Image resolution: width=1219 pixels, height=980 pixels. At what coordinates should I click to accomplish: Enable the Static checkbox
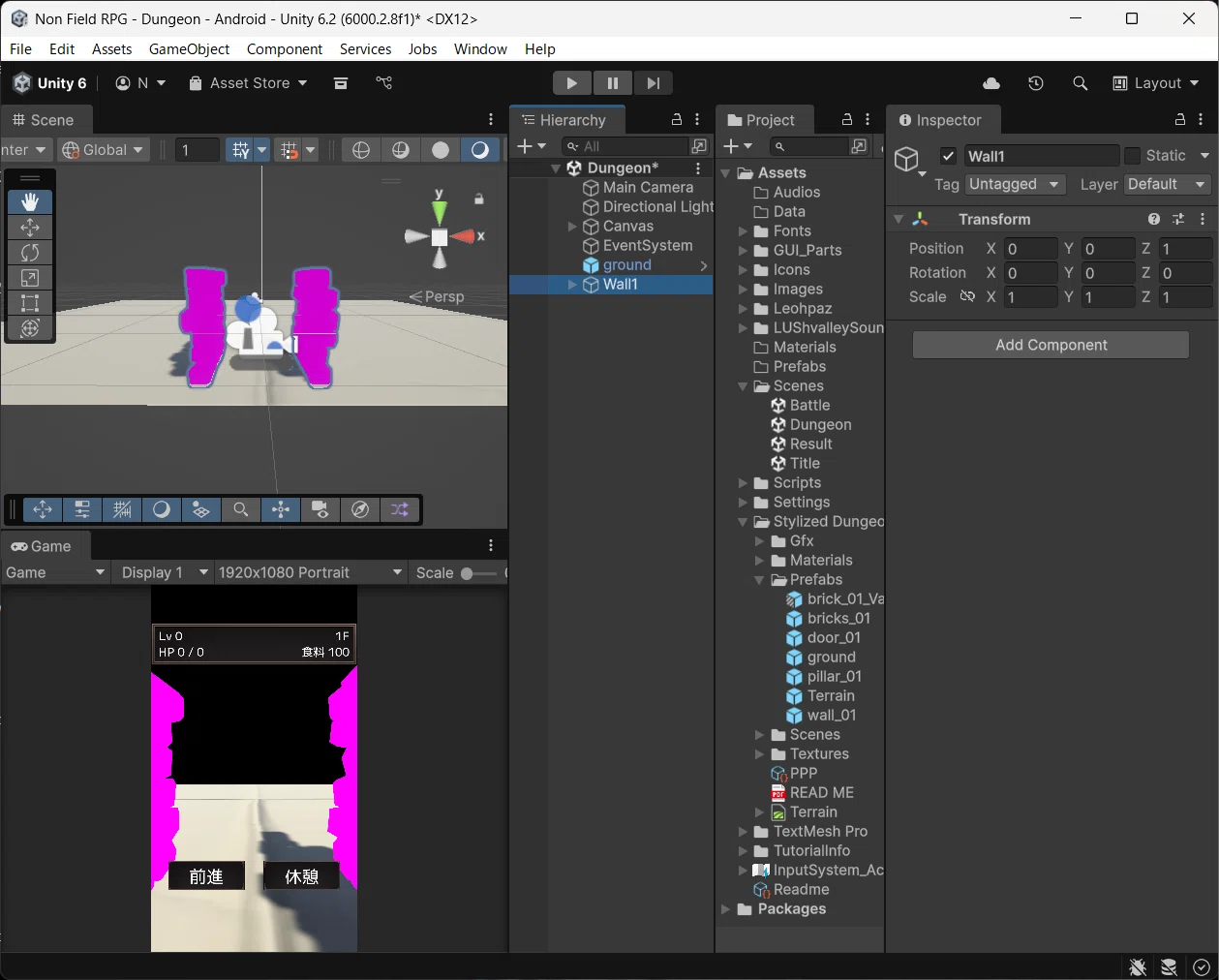pos(1132,156)
